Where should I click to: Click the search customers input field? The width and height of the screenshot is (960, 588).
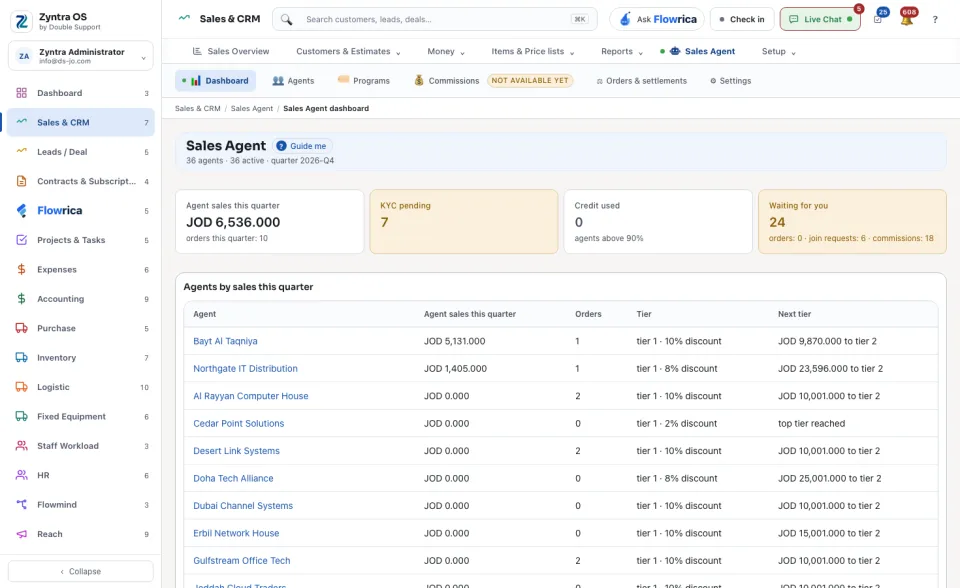pyautogui.click(x=435, y=19)
